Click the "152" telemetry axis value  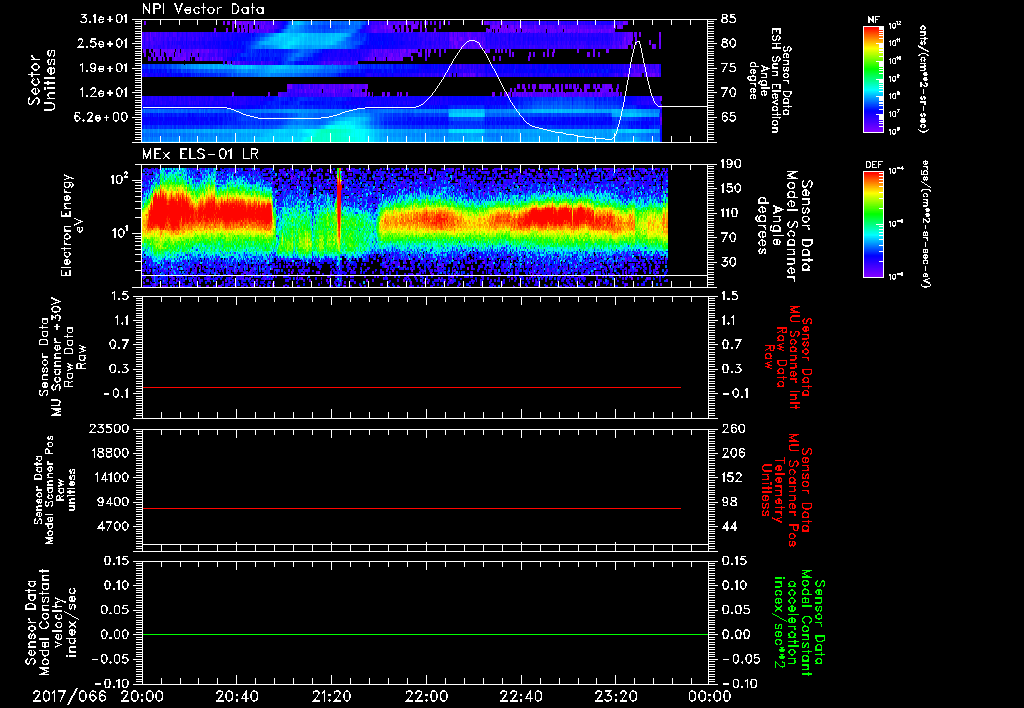732,477
